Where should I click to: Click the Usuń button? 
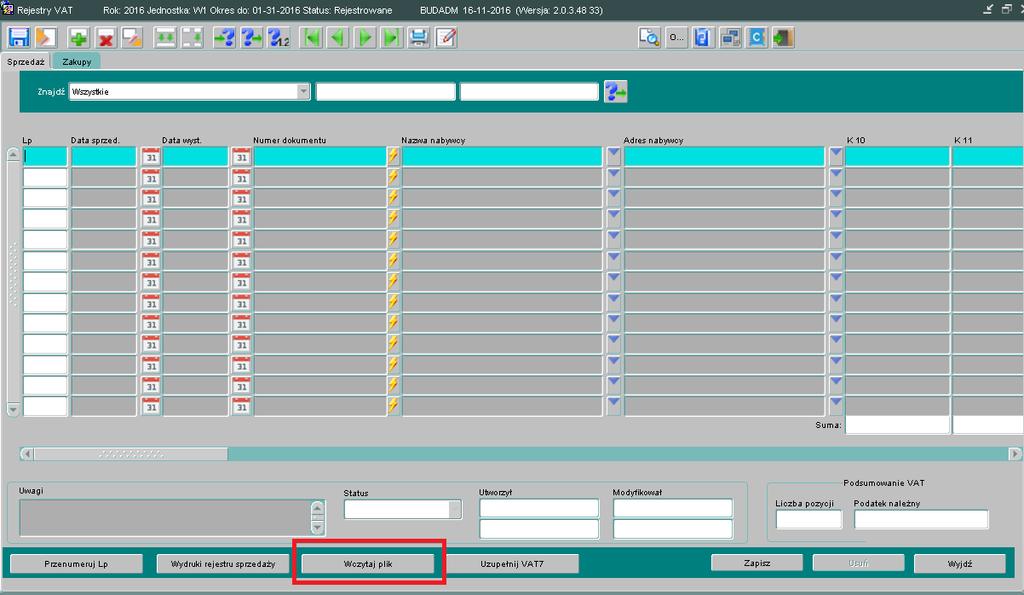[x=858, y=563]
